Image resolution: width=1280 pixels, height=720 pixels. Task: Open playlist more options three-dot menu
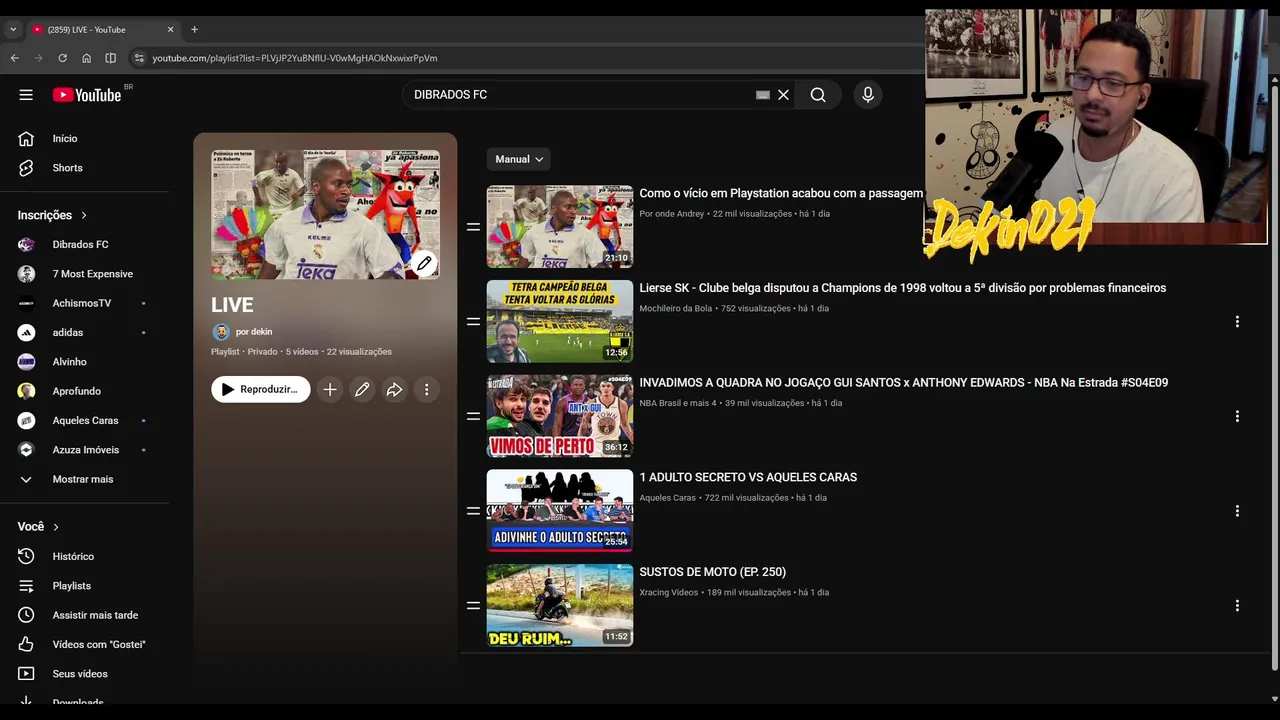426,390
